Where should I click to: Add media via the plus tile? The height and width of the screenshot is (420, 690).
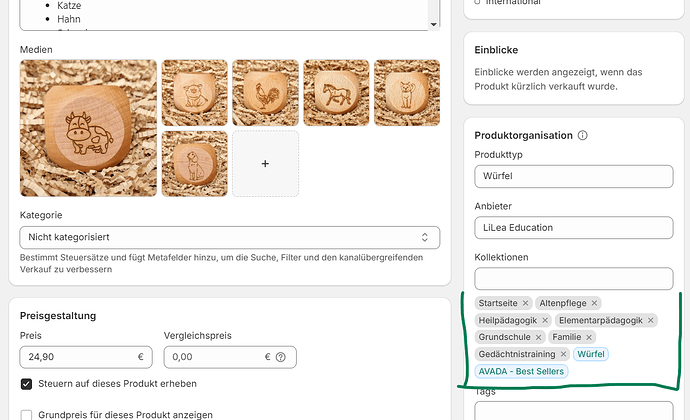[x=265, y=163]
